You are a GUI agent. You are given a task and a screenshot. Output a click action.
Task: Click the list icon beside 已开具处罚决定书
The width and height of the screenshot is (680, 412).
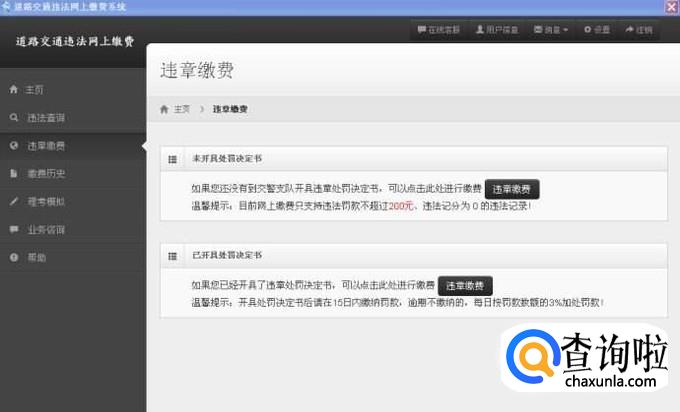click(173, 256)
